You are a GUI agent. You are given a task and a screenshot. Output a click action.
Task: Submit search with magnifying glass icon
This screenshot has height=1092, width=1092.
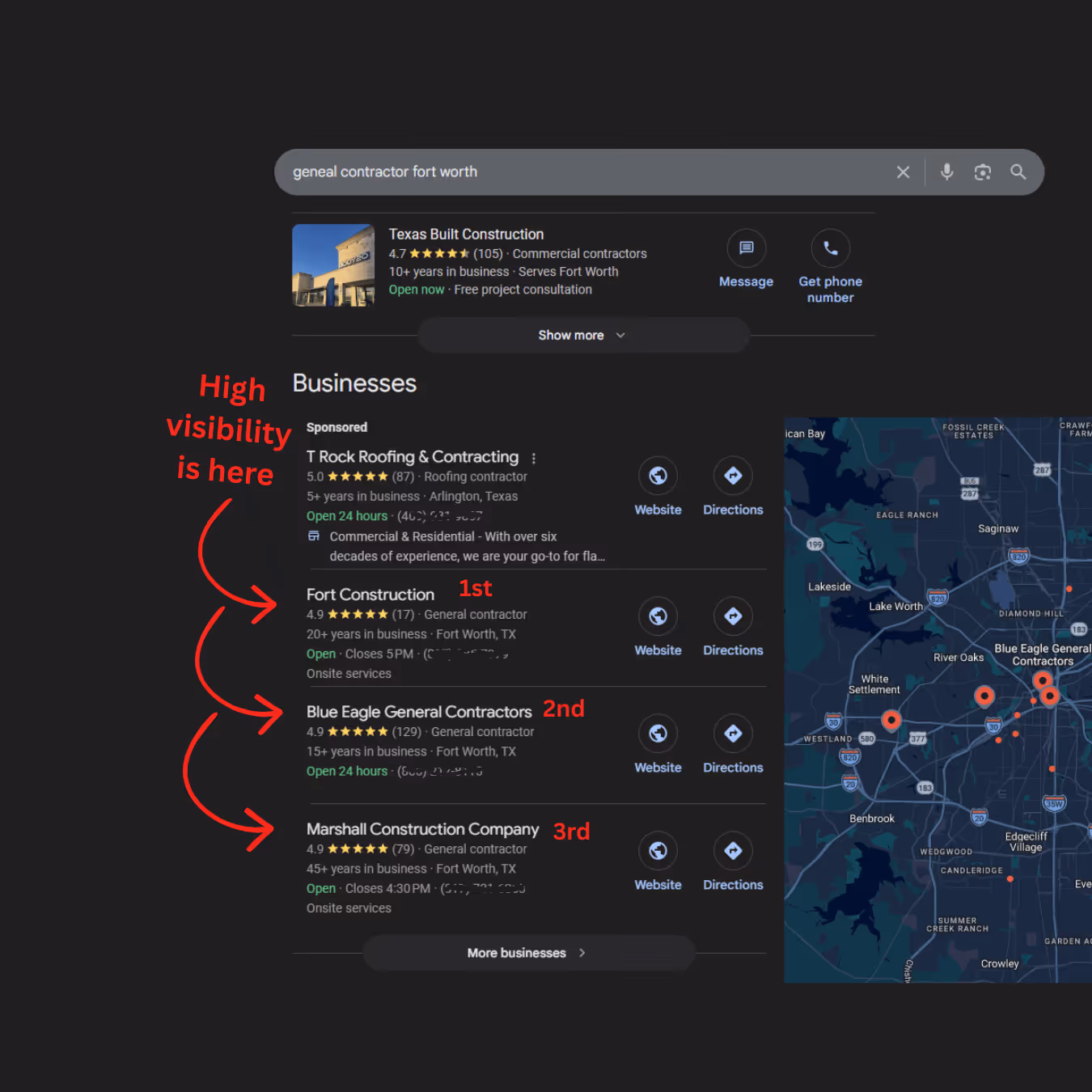click(x=1018, y=171)
